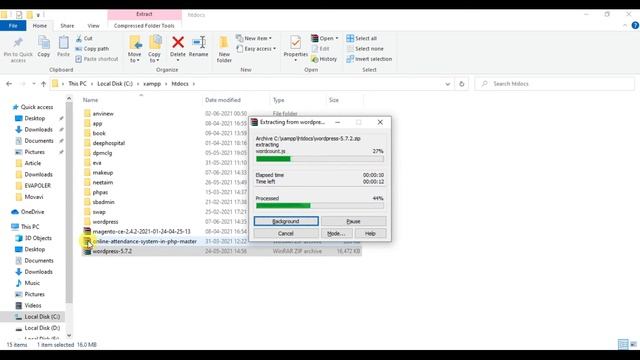This screenshot has height=360, width=640.
Task: Select the wordpress folder
Action: coord(105,222)
